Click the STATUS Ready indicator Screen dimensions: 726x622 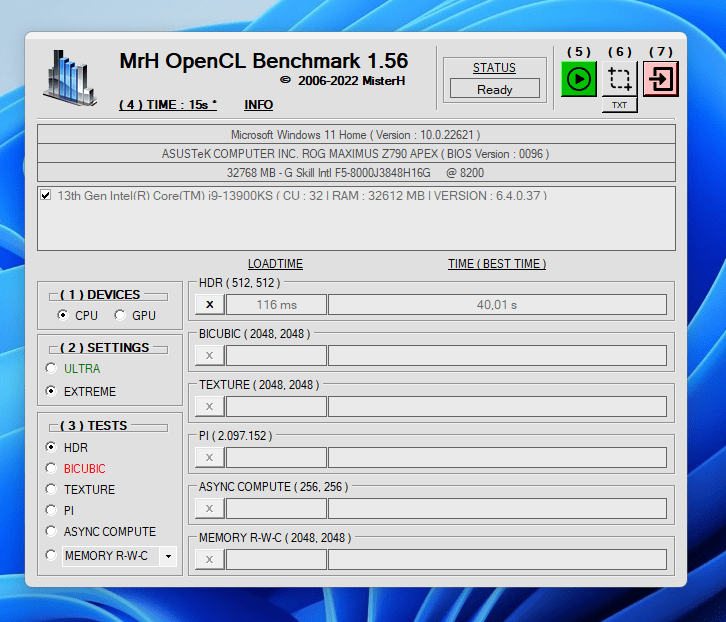click(x=494, y=89)
